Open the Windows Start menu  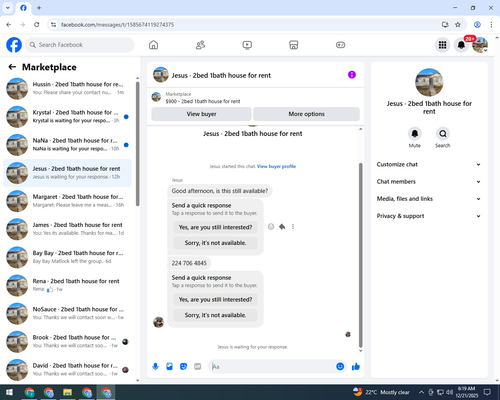pos(9,392)
